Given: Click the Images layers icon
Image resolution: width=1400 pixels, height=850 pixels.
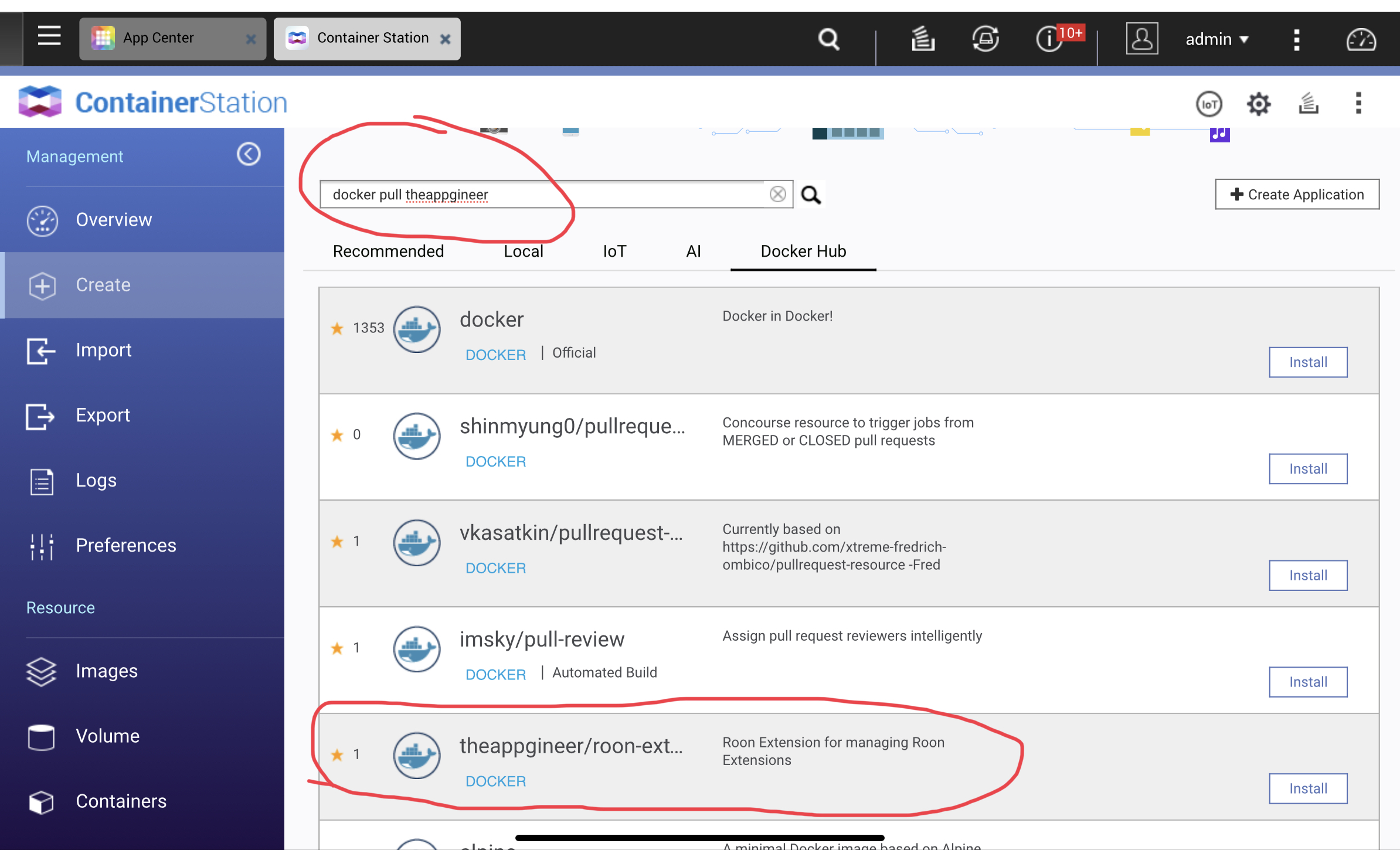Looking at the screenshot, I should (x=41, y=672).
